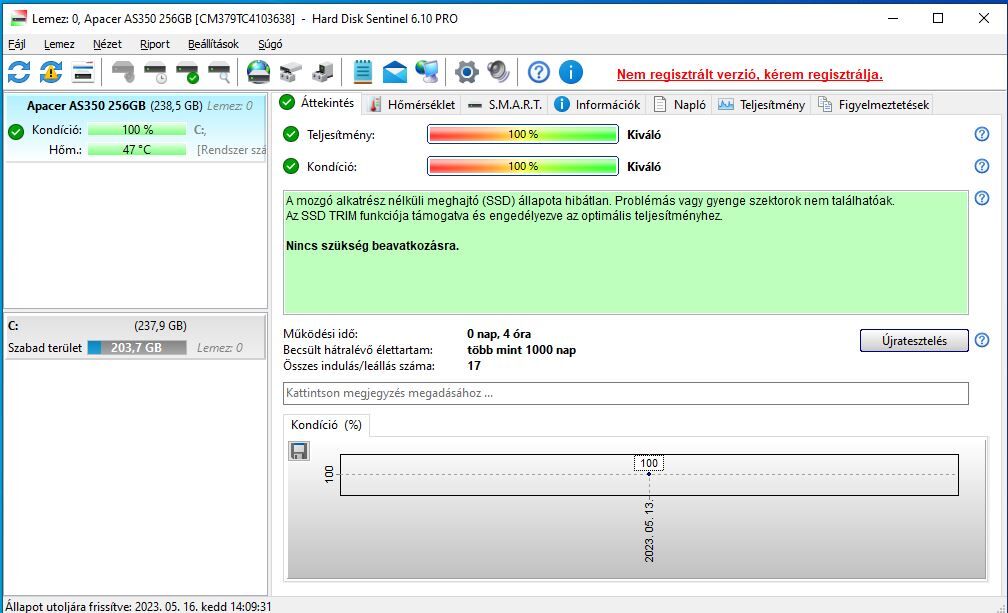1008x613 pixels.
Task: Open the Riport menu
Action: click(x=155, y=44)
